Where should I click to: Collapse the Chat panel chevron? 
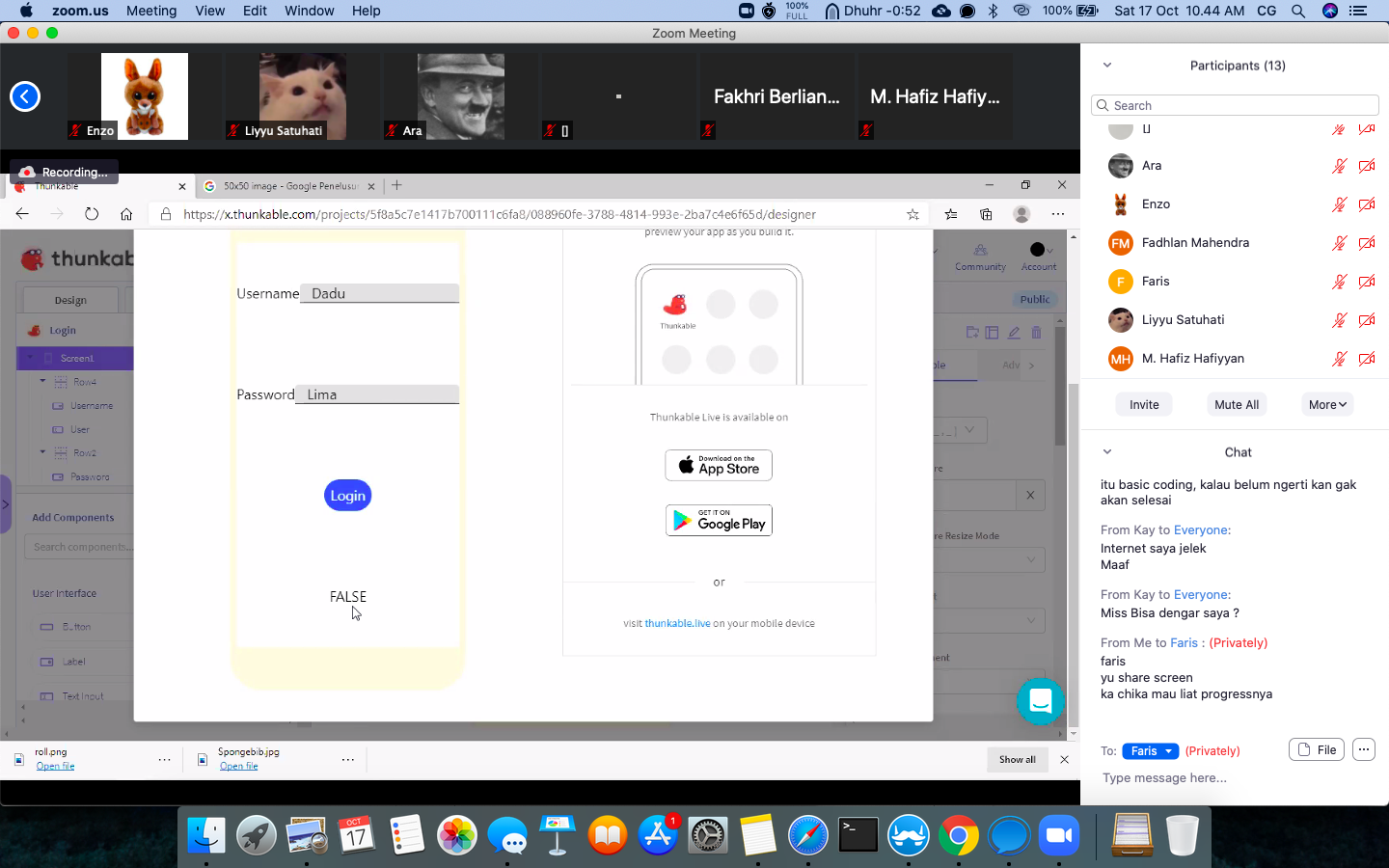pos(1107,451)
